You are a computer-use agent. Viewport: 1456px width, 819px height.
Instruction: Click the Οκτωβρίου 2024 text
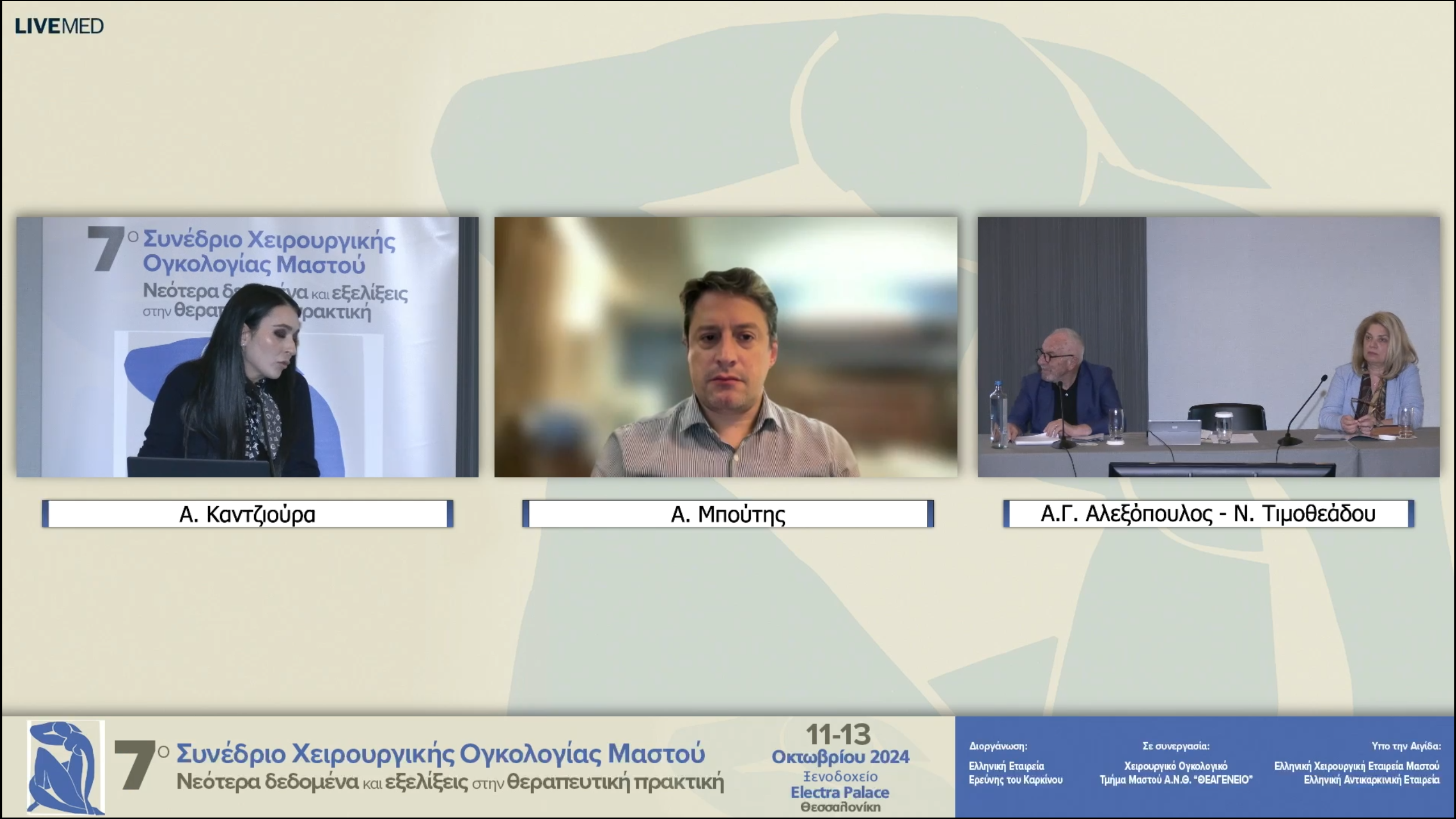tap(840, 757)
